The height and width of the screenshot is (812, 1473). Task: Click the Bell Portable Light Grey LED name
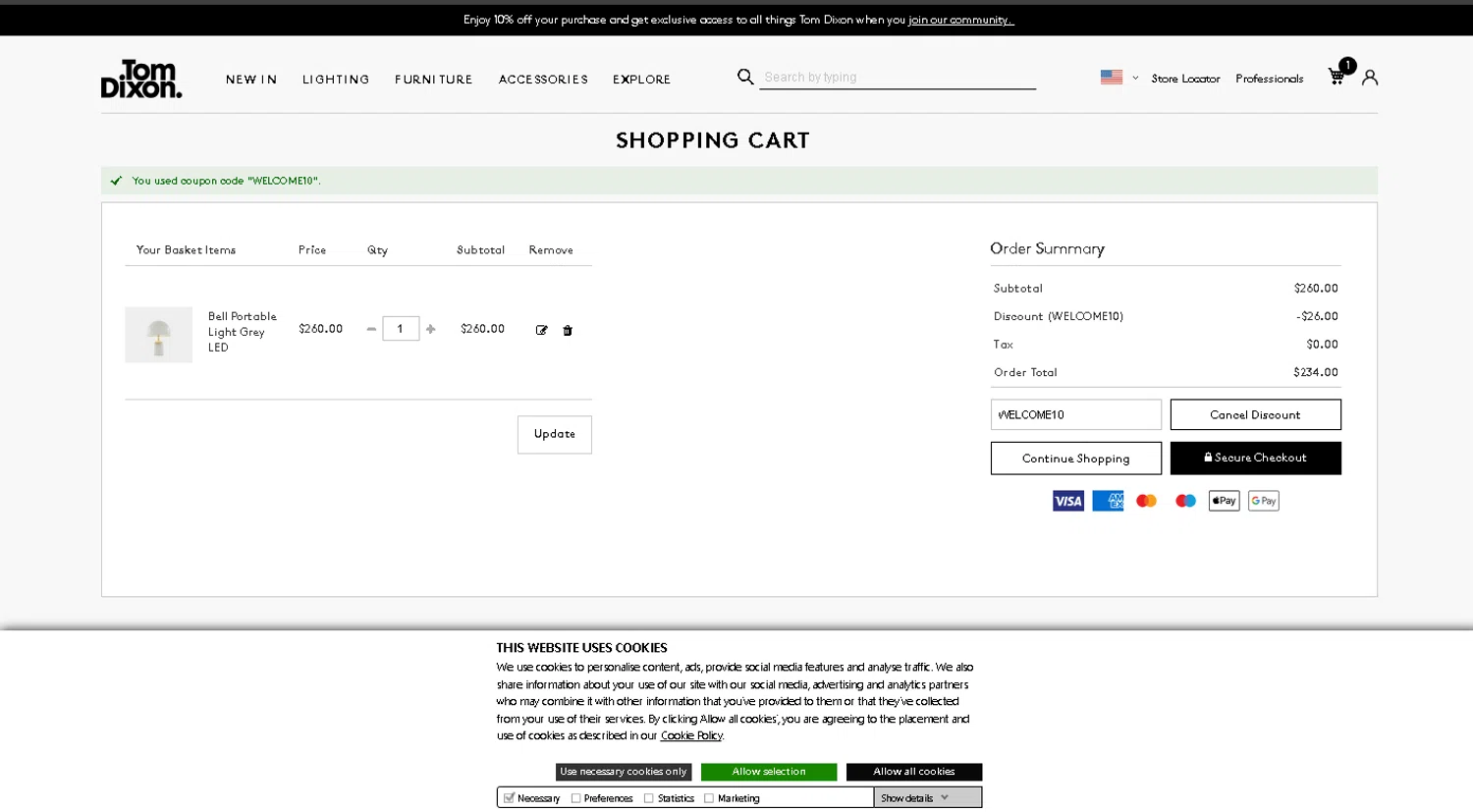(x=243, y=332)
